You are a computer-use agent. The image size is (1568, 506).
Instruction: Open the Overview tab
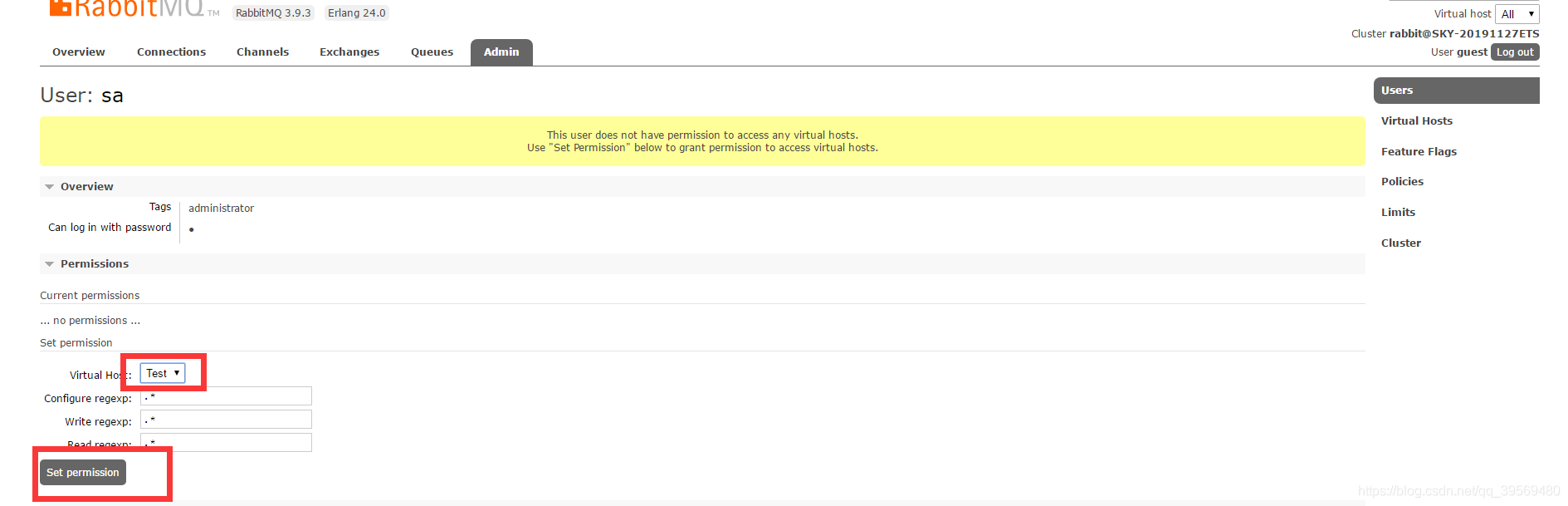pyautogui.click(x=79, y=52)
